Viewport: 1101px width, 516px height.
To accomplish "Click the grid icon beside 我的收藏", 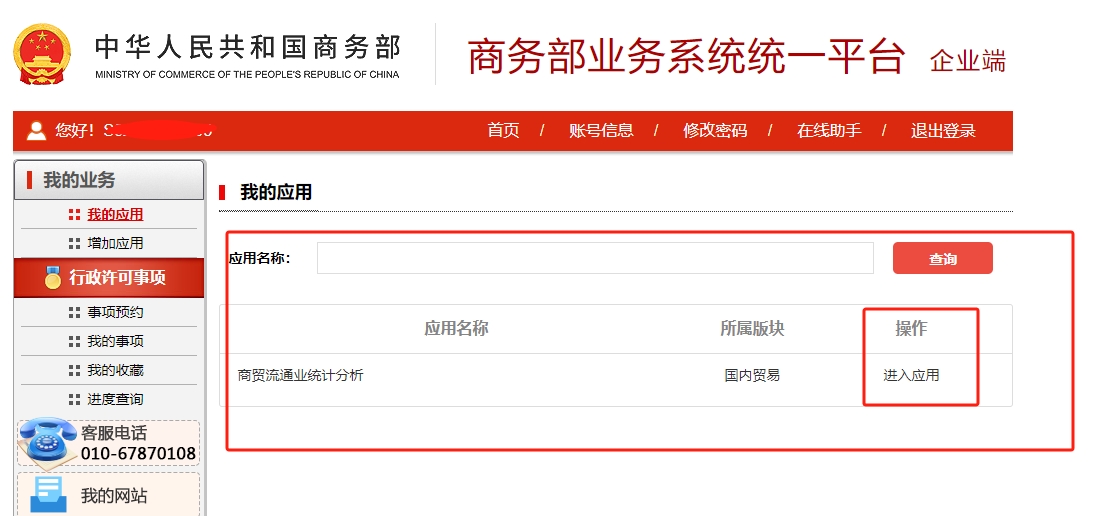I will pos(74,370).
